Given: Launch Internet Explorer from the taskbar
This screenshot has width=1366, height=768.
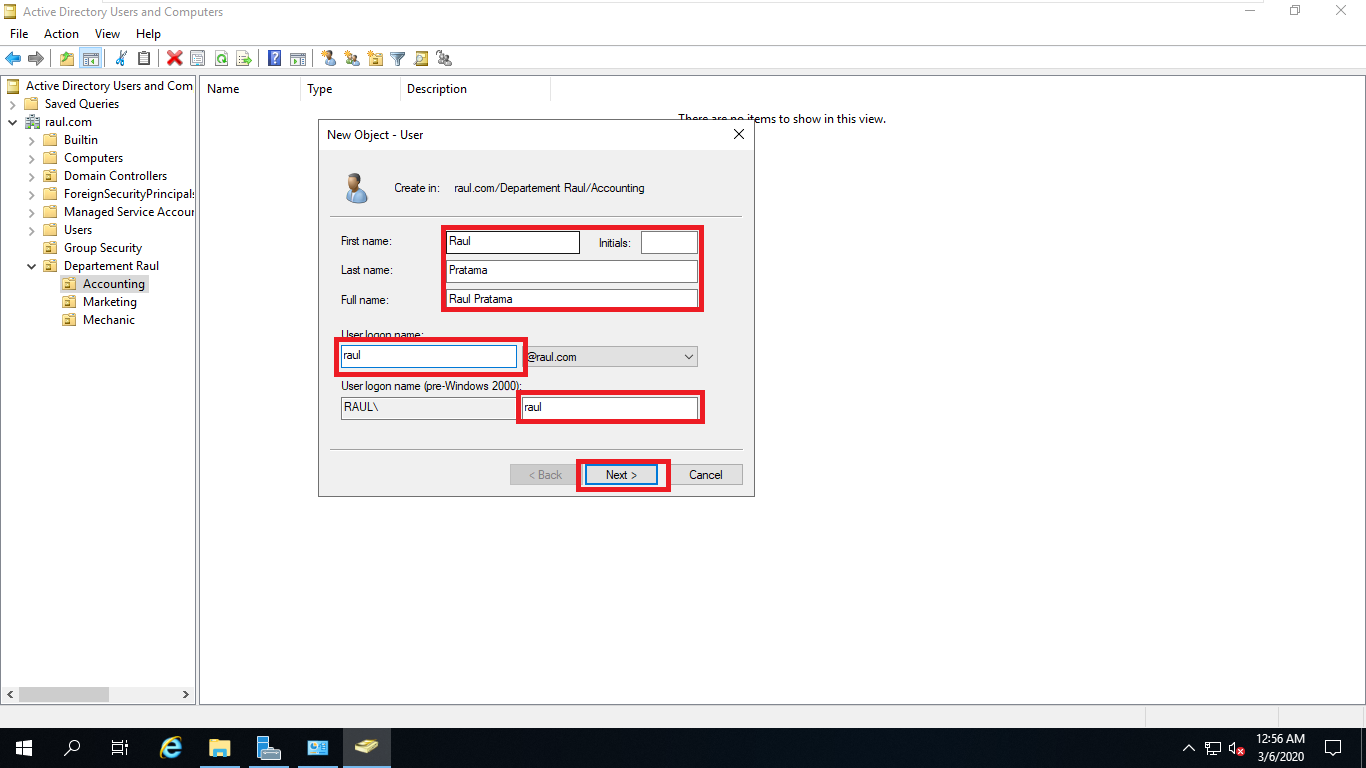Looking at the screenshot, I should point(172,748).
